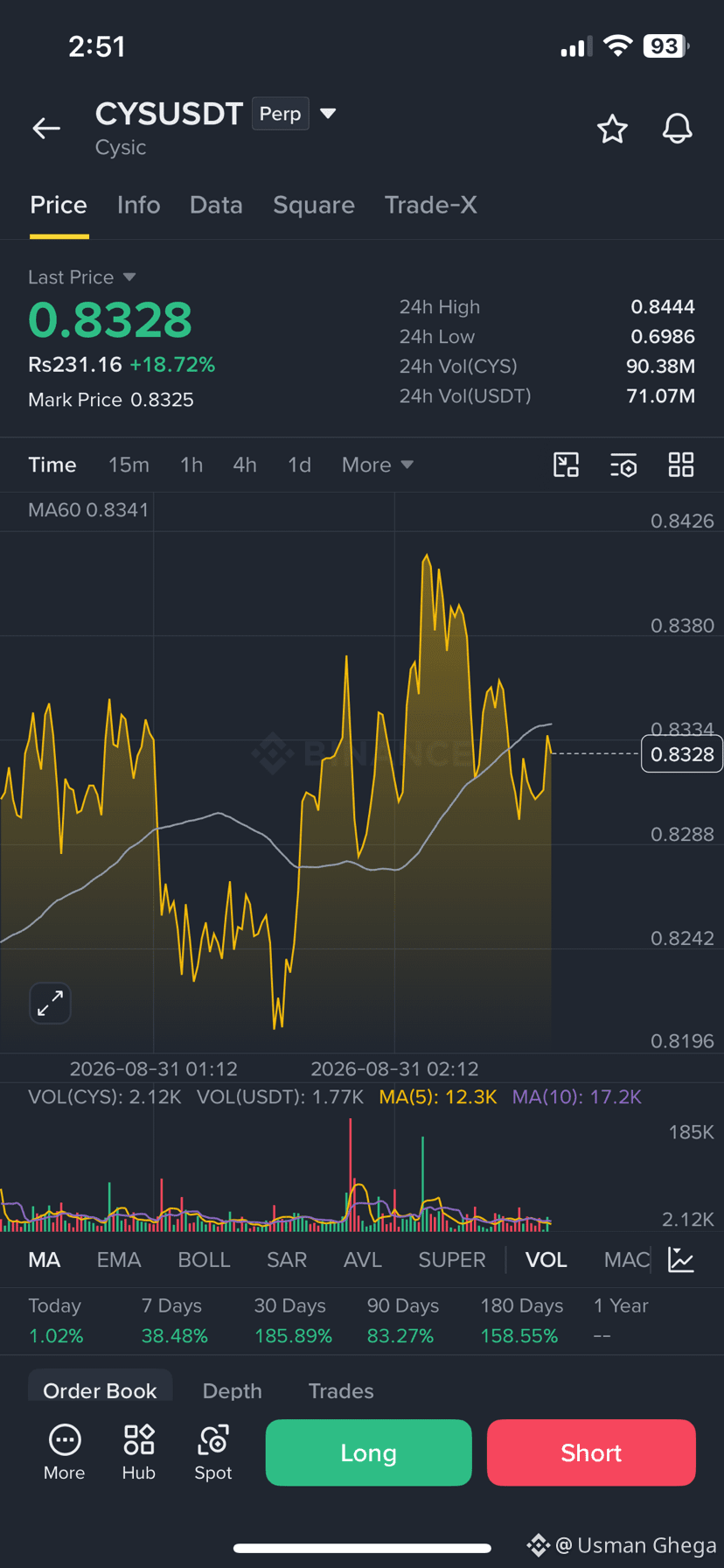
Task: Toggle the VOL sub-indicator
Action: point(546,1260)
